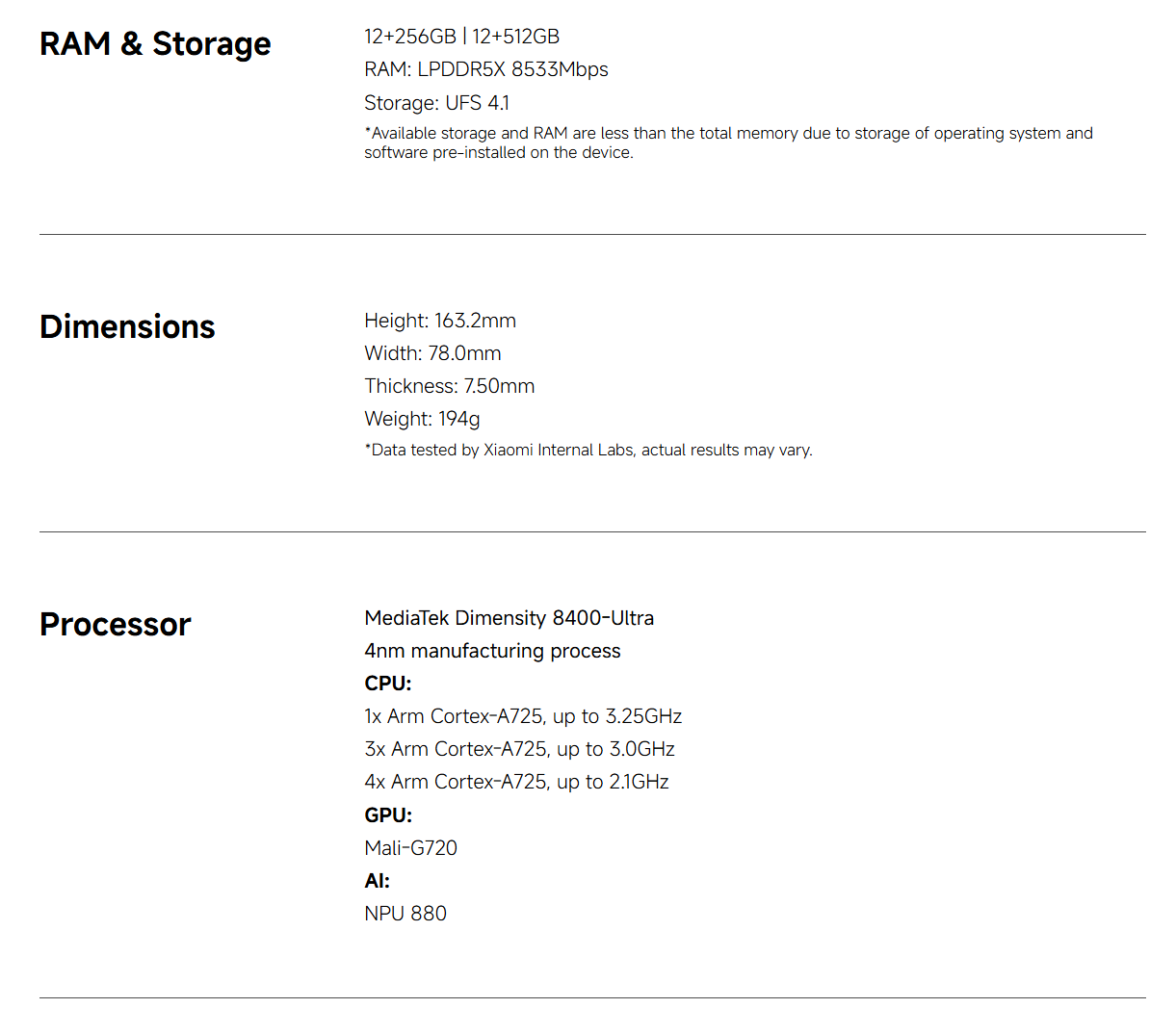Click the 4nm manufacturing process line
The width and height of the screenshot is (1176, 1034).
[x=492, y=651]
